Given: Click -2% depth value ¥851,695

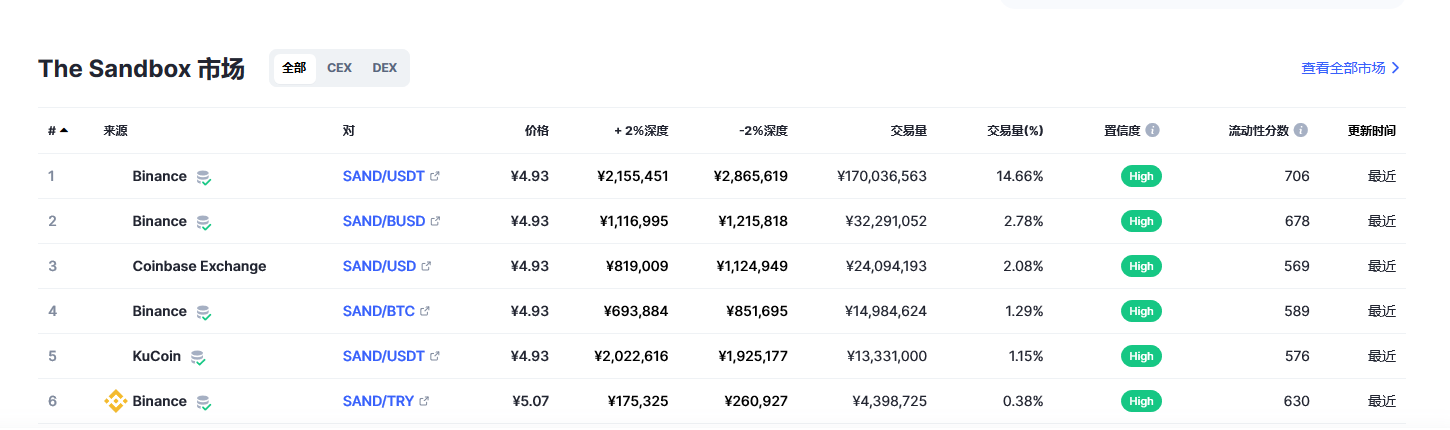Looking at the screenshot, I should (x=757, y=311).
